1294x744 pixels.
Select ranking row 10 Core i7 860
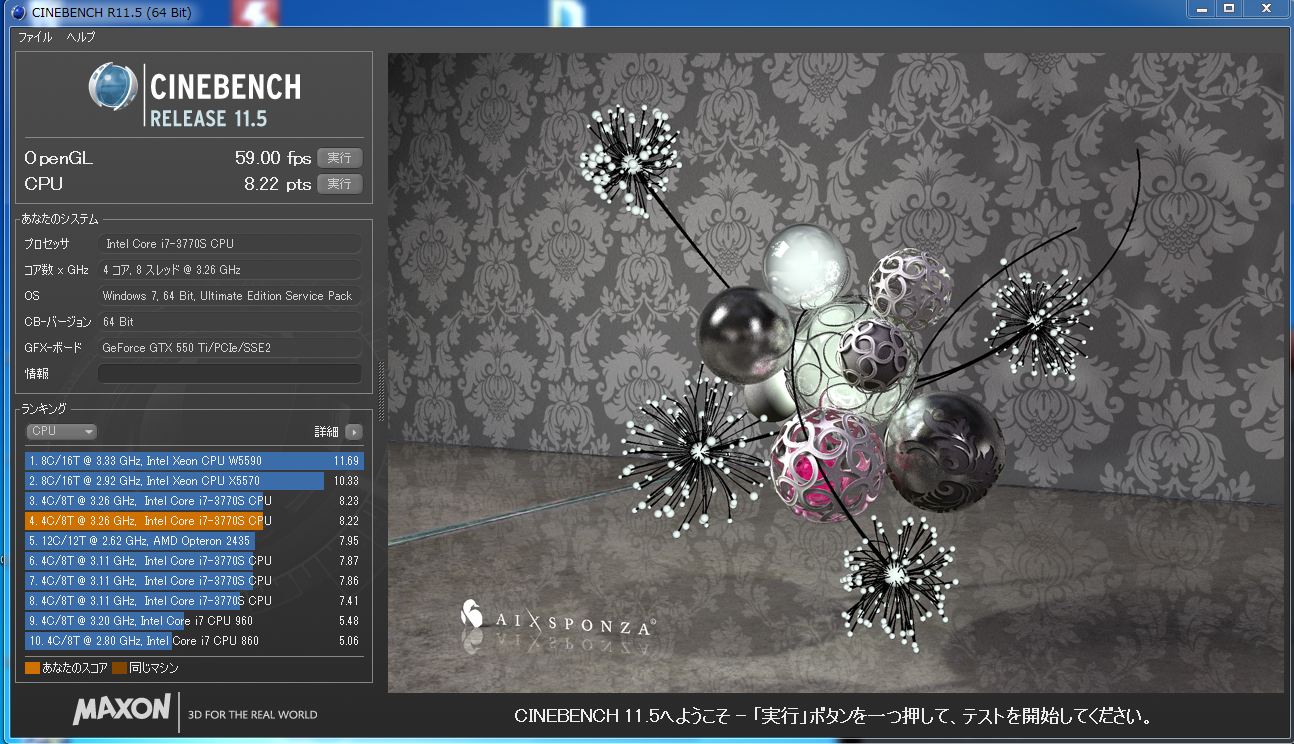pyautogui.click(x=194, y=641)
